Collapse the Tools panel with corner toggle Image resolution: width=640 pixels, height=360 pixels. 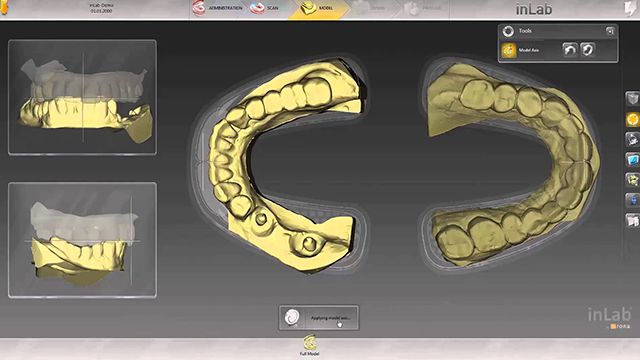610,31
